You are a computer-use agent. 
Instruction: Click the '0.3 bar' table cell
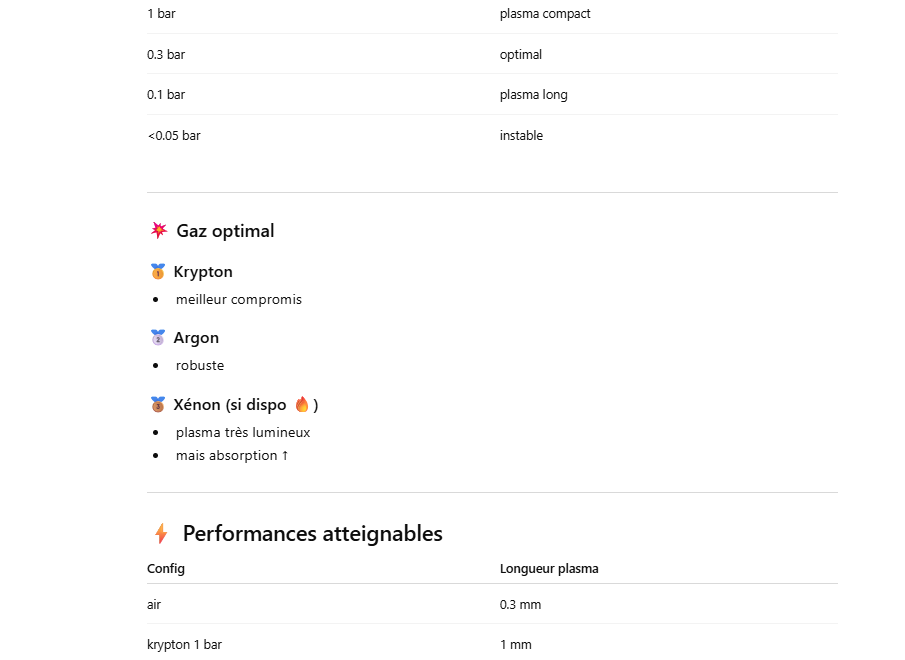(166, 55)
